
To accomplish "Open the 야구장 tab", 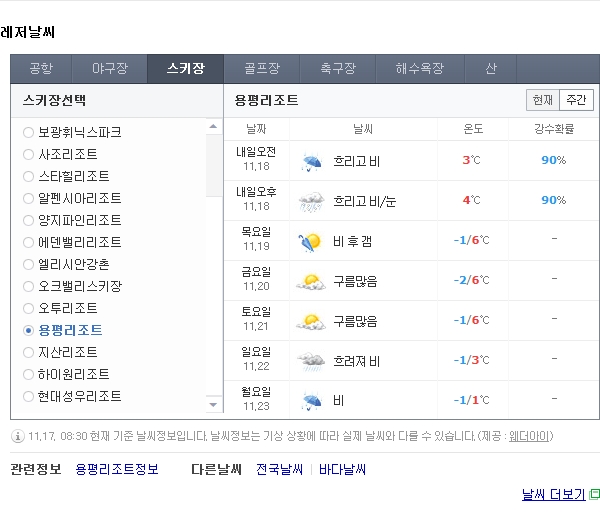I will (x=109, y=69).
